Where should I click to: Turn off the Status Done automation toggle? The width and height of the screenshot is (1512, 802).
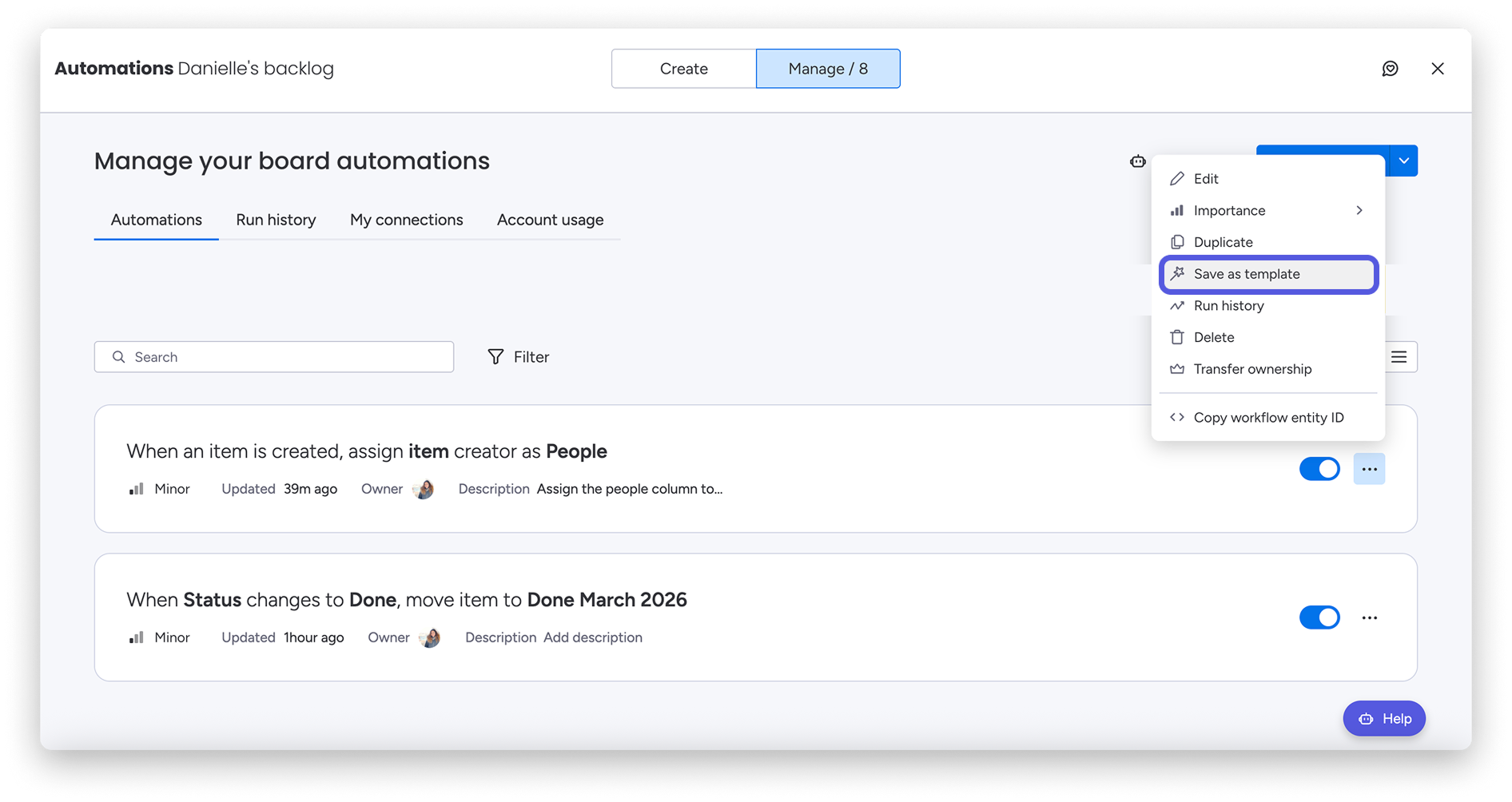click(1319, 617)
